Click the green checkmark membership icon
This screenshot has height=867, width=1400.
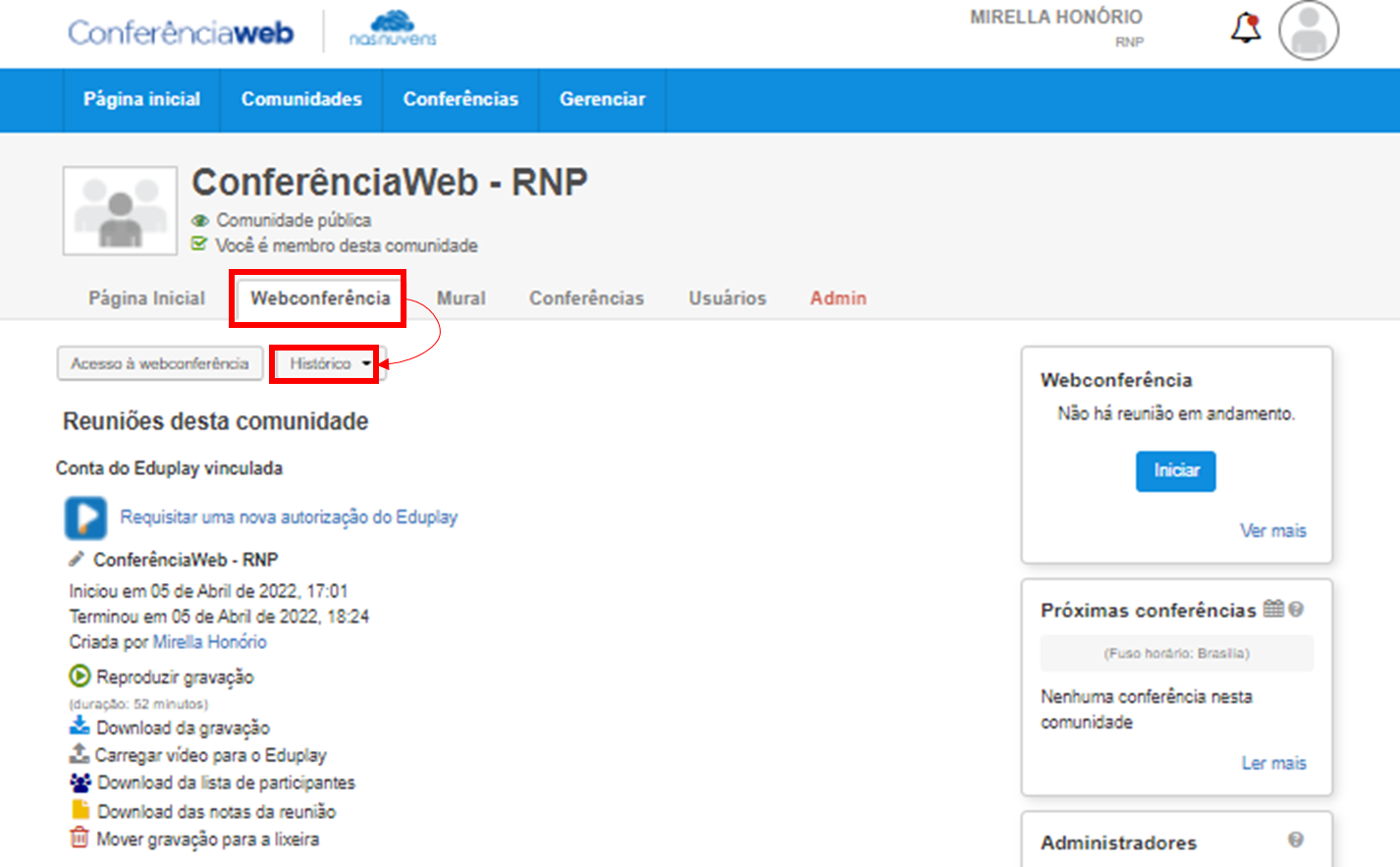[199, 244]
